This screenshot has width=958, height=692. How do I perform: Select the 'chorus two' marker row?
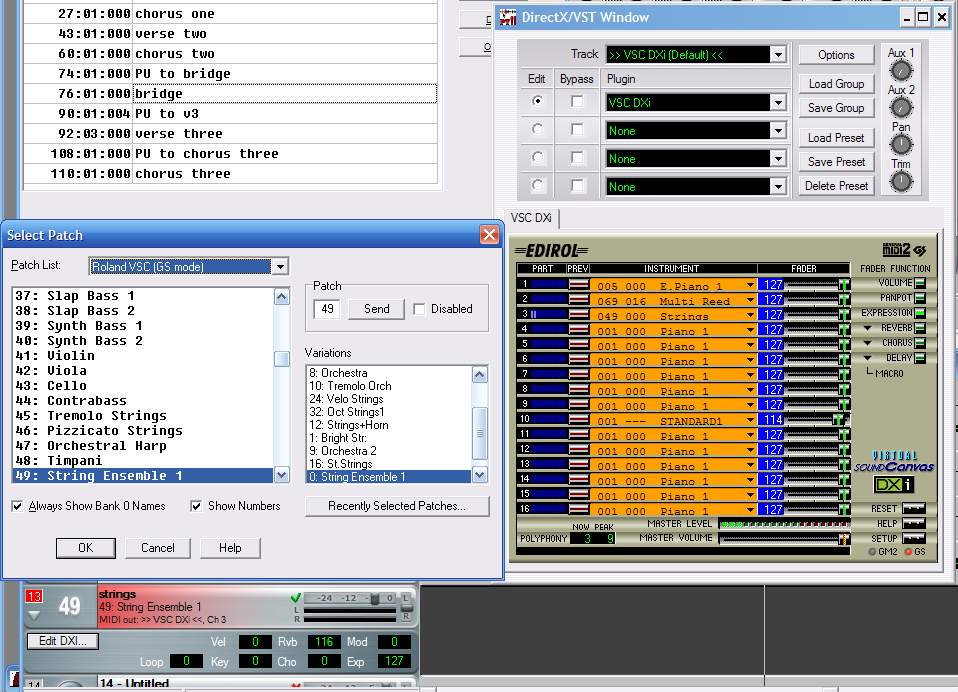230,54
